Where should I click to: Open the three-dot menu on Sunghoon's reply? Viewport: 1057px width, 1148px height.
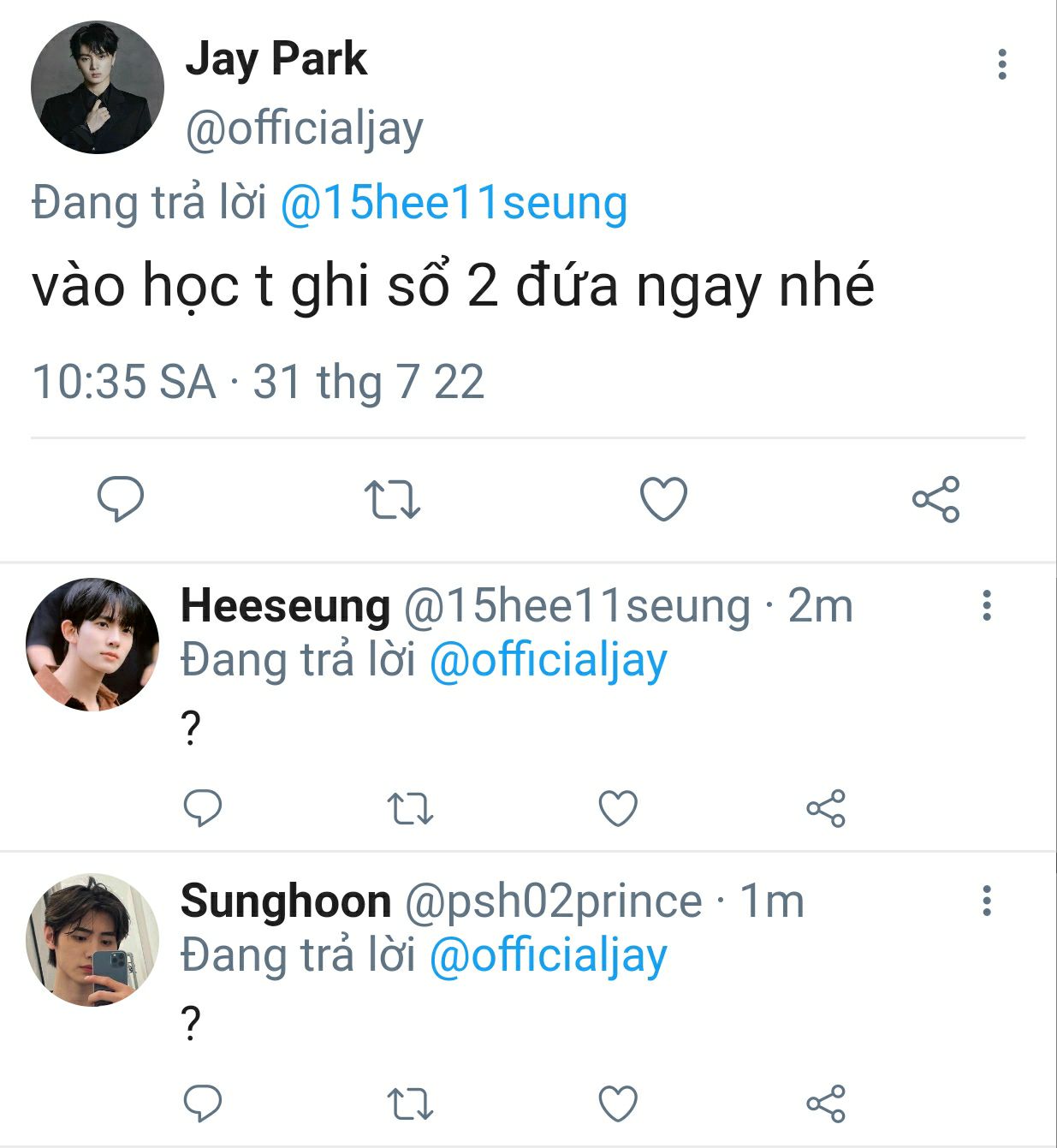[x=987, y=901]
